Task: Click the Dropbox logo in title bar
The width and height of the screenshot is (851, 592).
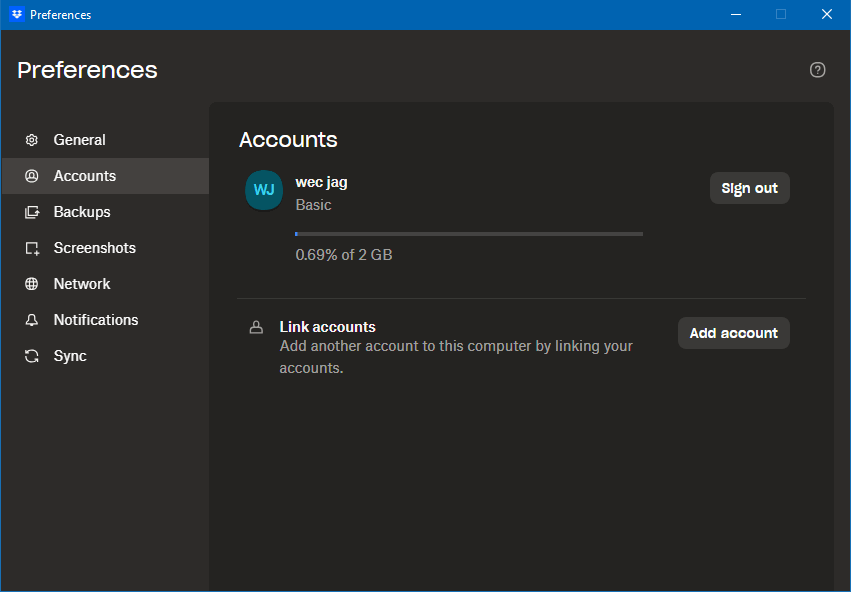Action: tap(17, 15)
